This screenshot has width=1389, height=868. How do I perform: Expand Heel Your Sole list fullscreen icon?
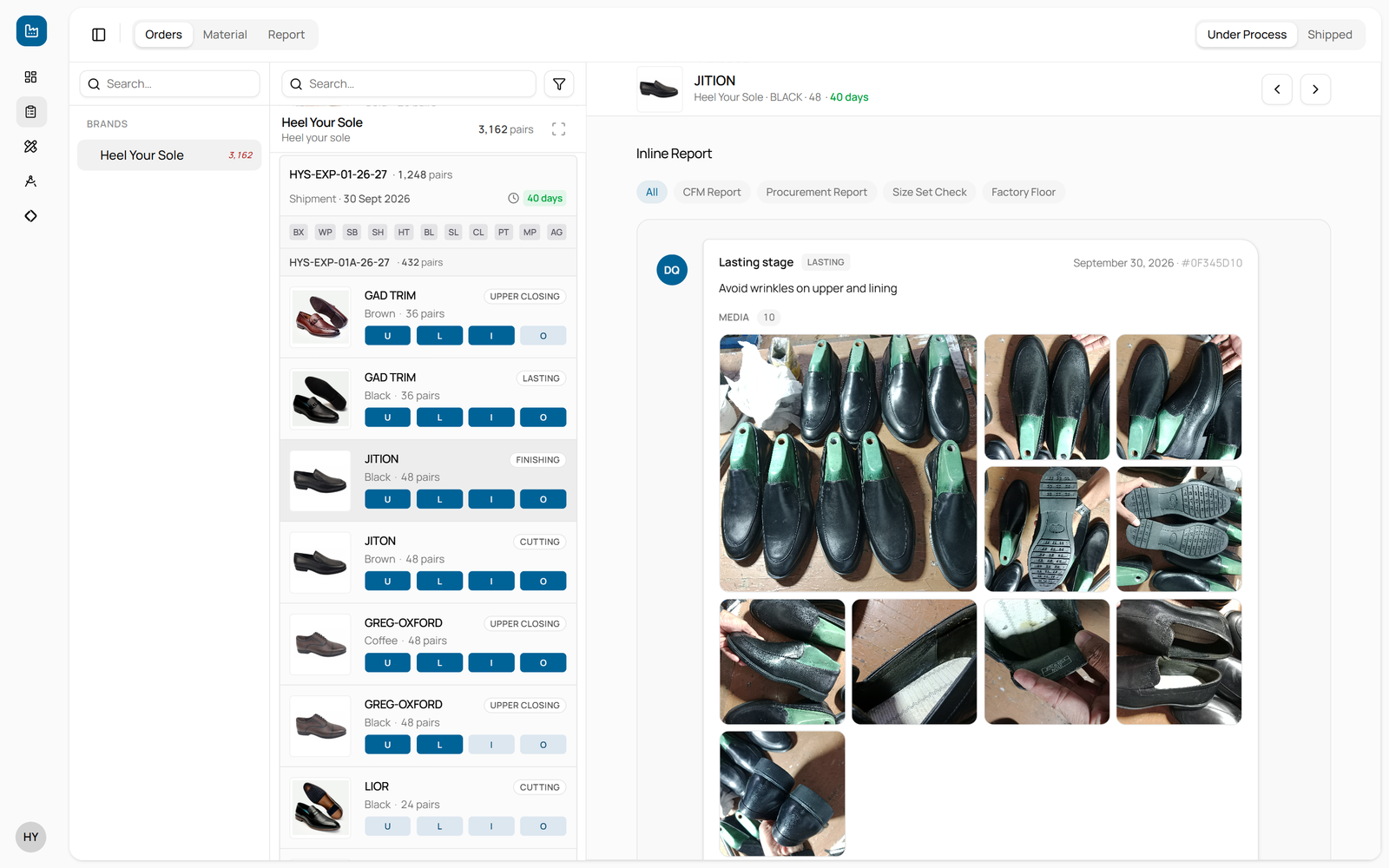pyautogui.click(x=559, y=129)
